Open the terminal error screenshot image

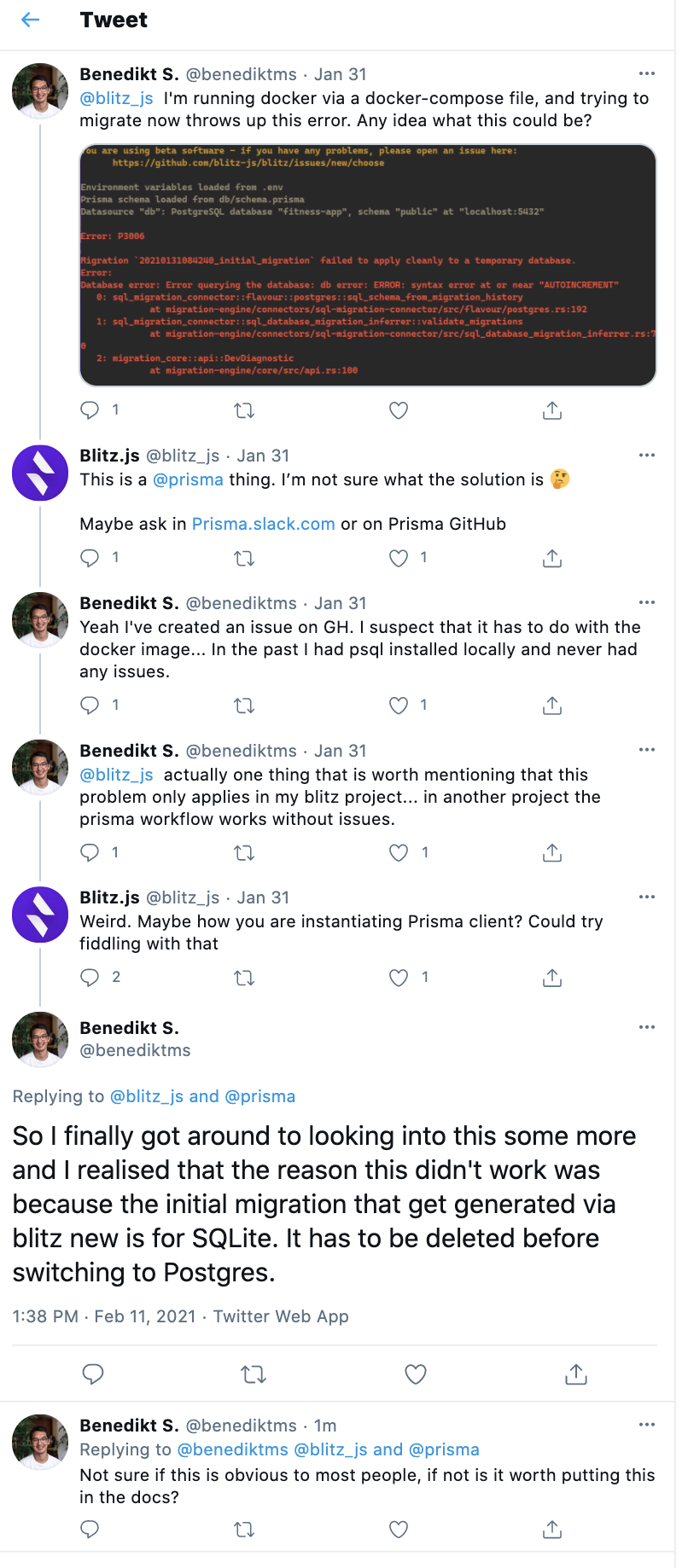coord(368,265)
